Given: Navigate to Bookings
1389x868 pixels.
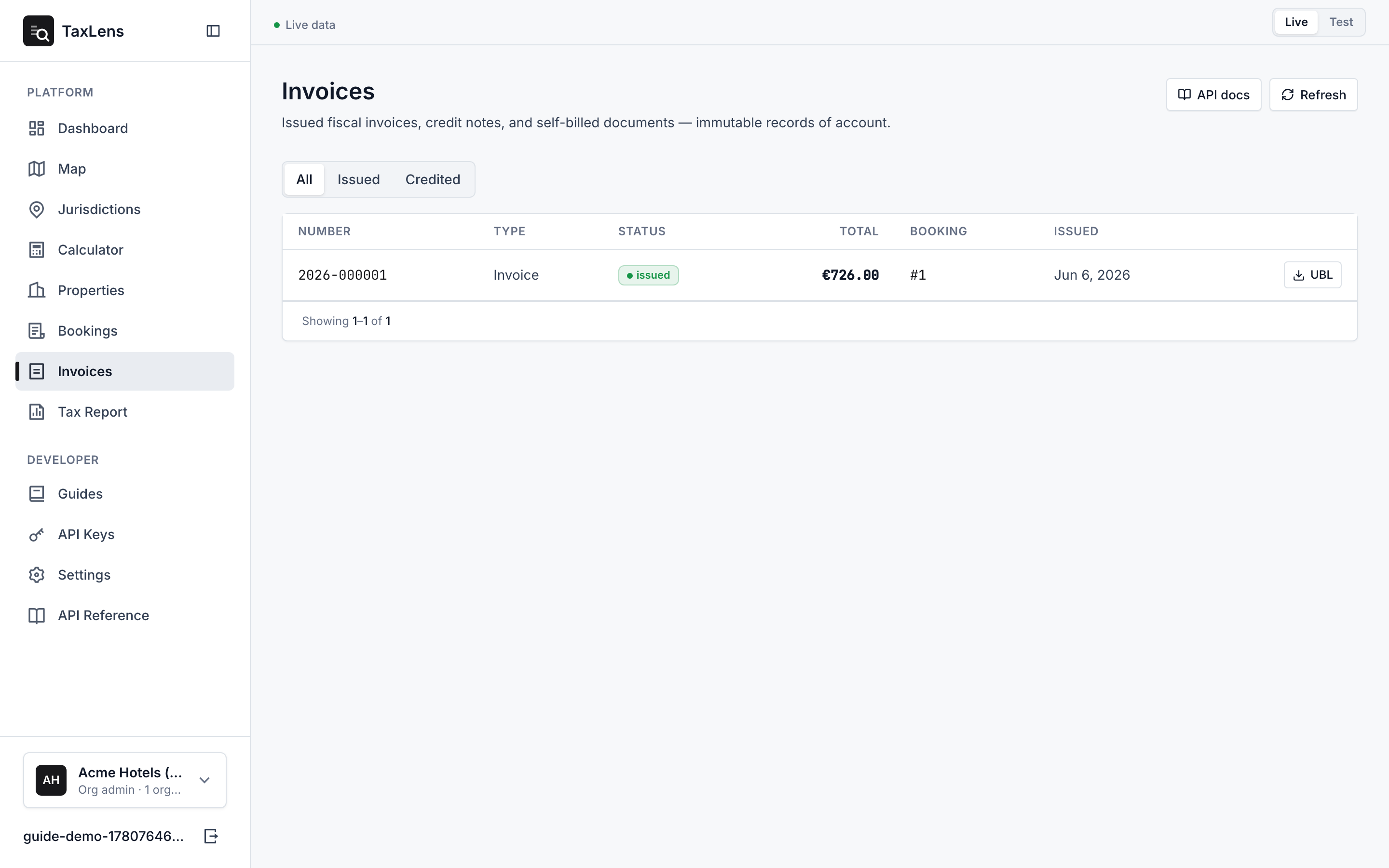Looking at the screenshot, I should pyautogui.click(x=124, y=331).
